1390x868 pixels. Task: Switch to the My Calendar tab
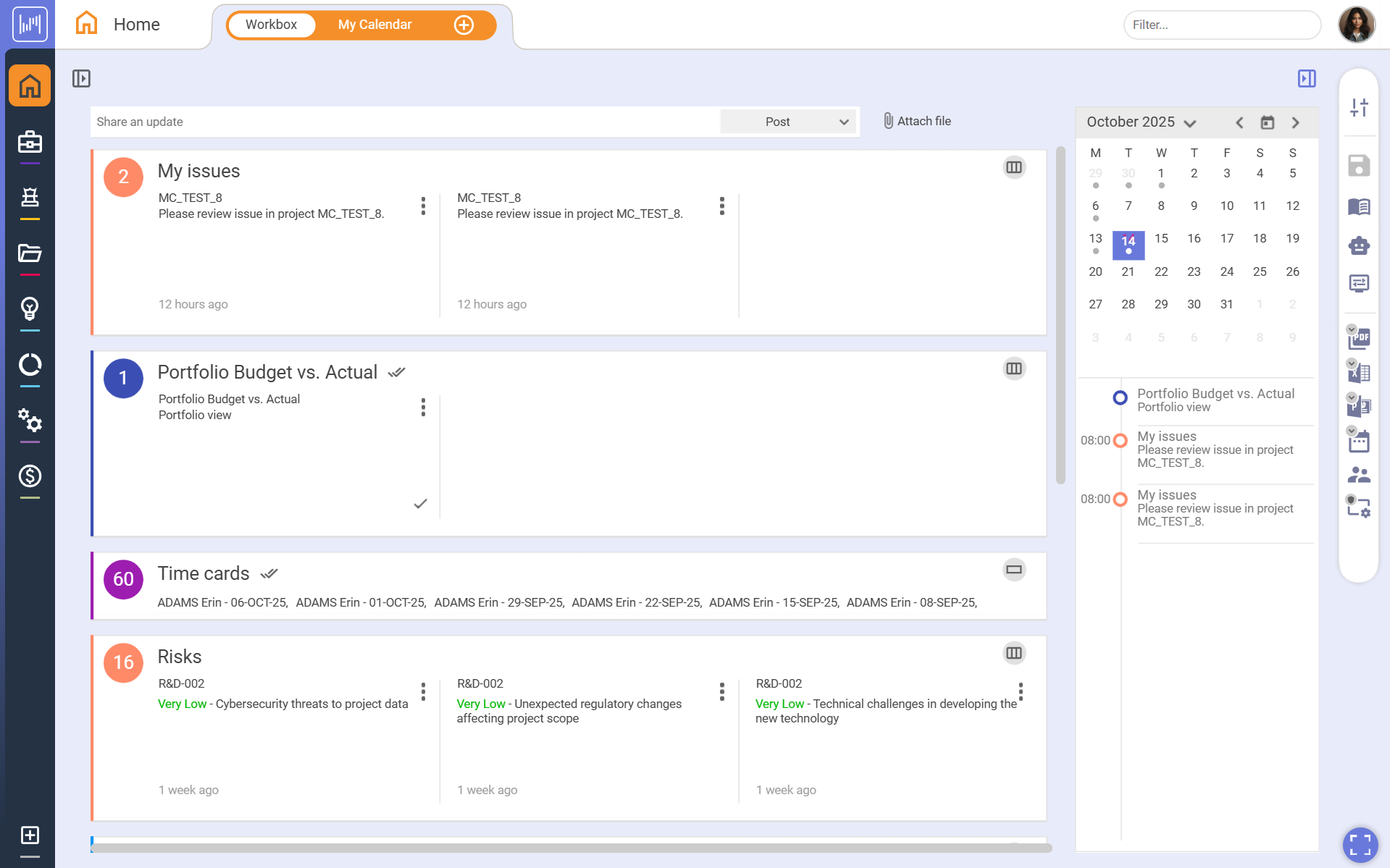(x=374, y=24)
